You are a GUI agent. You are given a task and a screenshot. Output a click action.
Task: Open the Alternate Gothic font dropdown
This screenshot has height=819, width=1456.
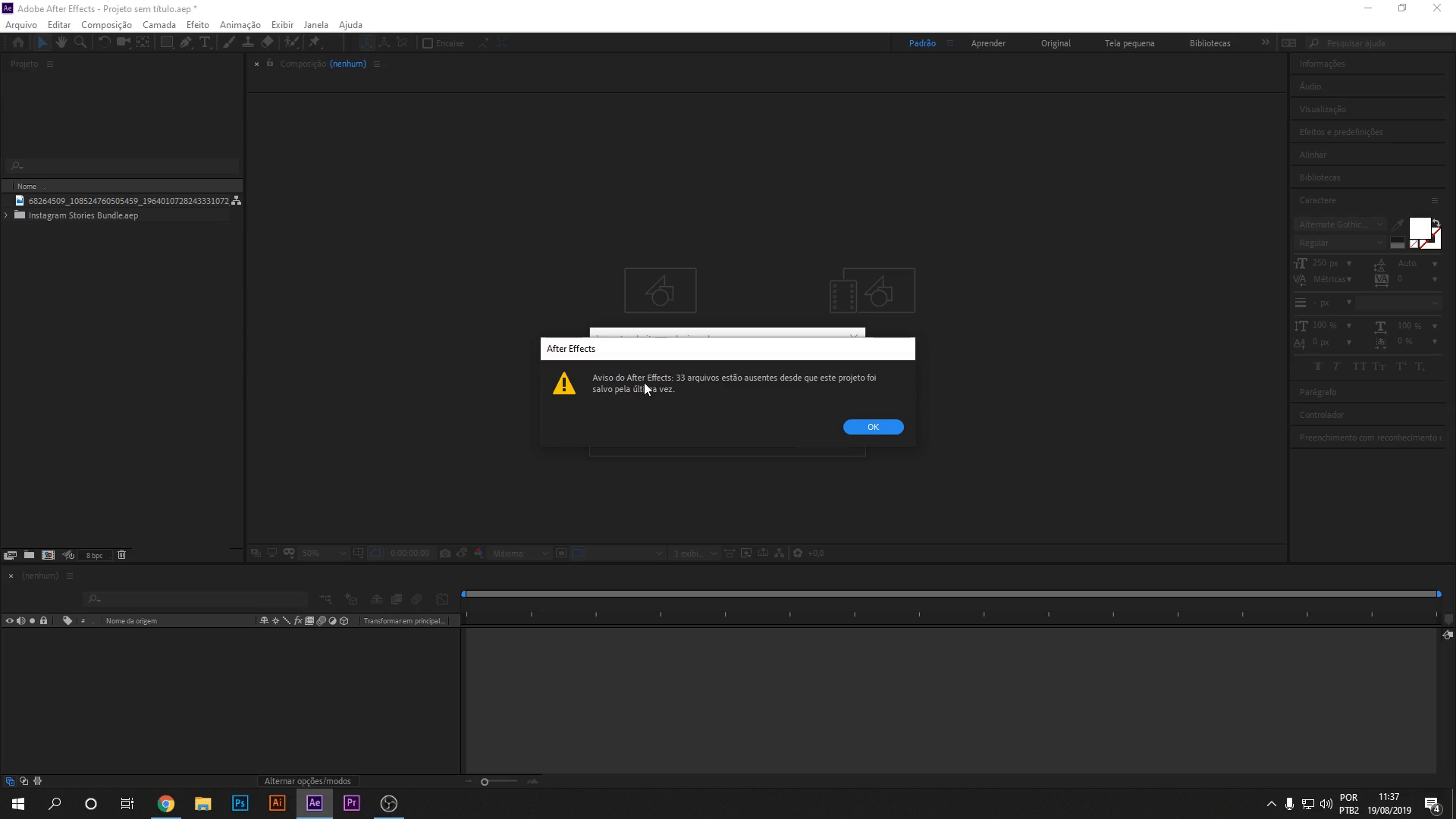pyautogui.click(x=1340, y=224)
